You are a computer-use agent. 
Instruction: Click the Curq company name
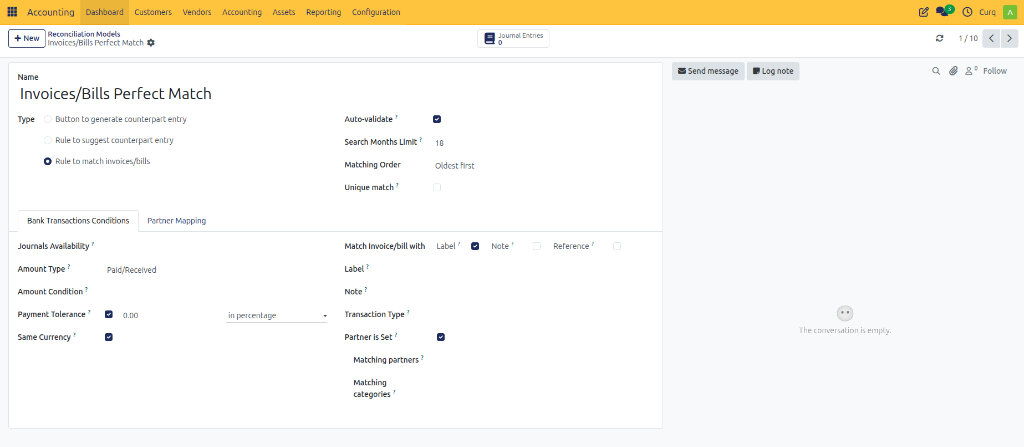[x=987, y=12]
